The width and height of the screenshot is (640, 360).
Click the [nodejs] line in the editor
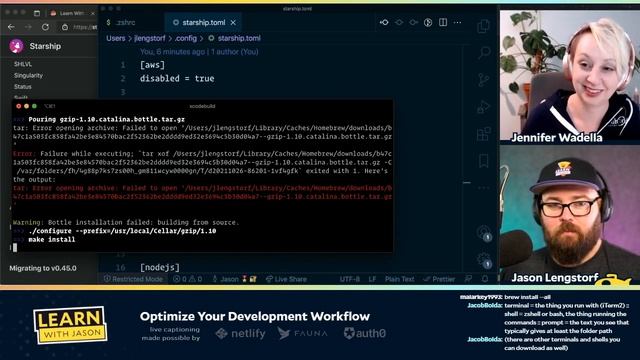[160, 267]
